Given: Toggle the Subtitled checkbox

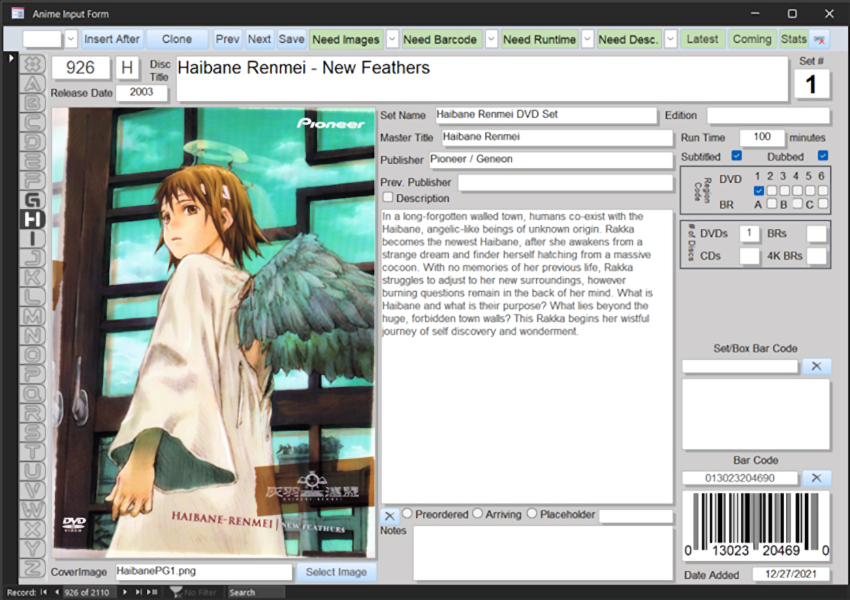Looking at the screenshot, I should click(736, 156).
